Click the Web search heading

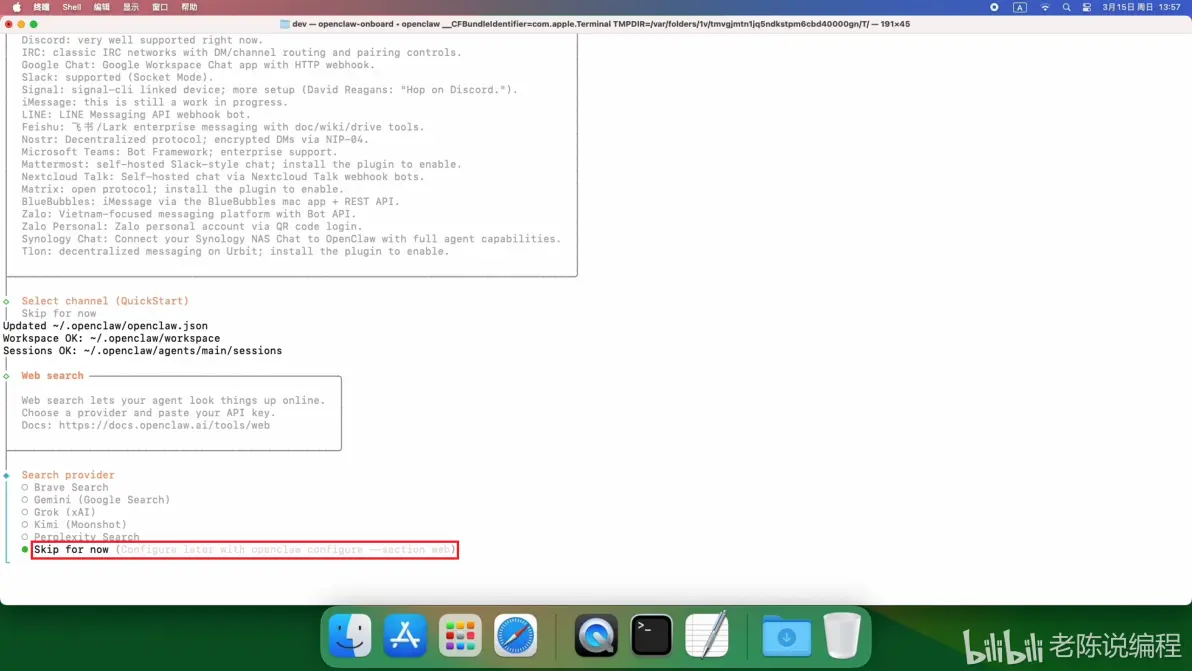pos(52,375)
